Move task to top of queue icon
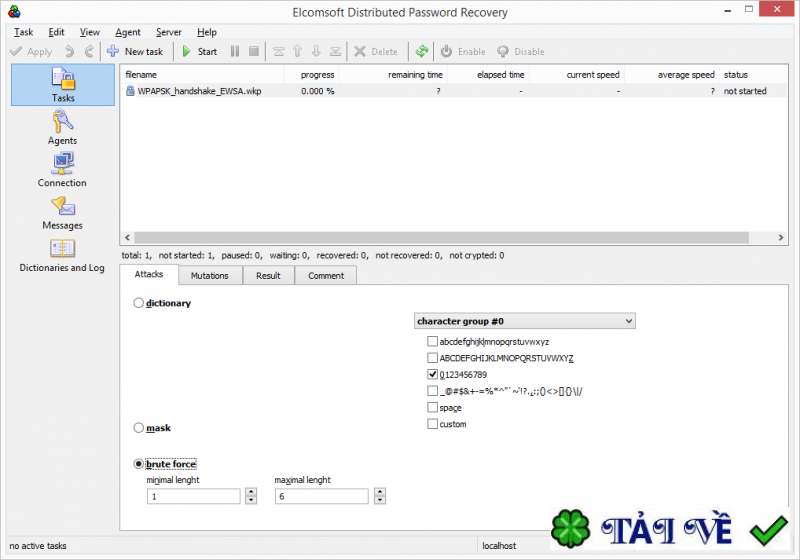Screen dimensions: 800x560 tap(279, 52)
